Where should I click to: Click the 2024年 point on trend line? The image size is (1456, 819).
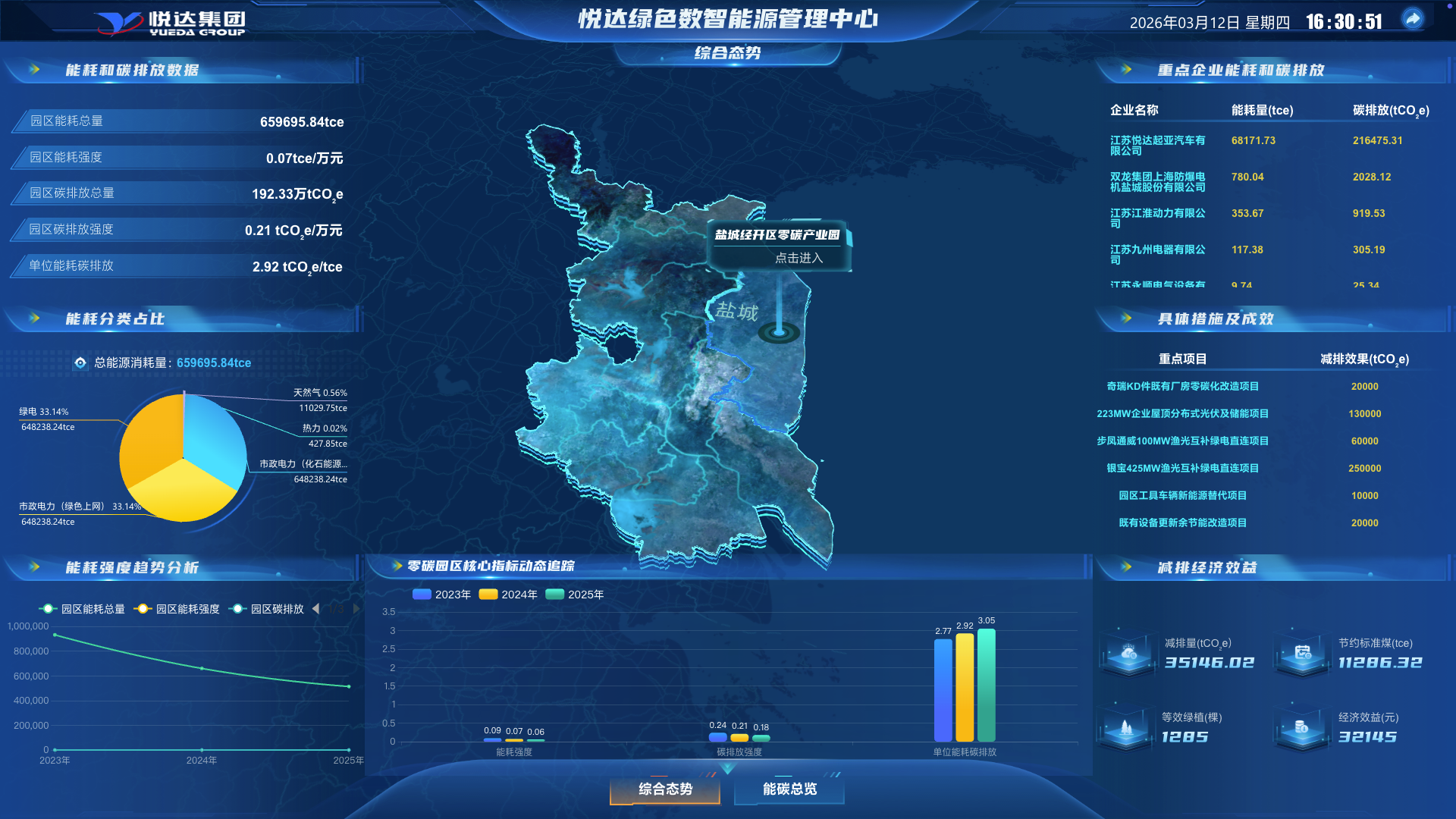(x=202, y=668)
